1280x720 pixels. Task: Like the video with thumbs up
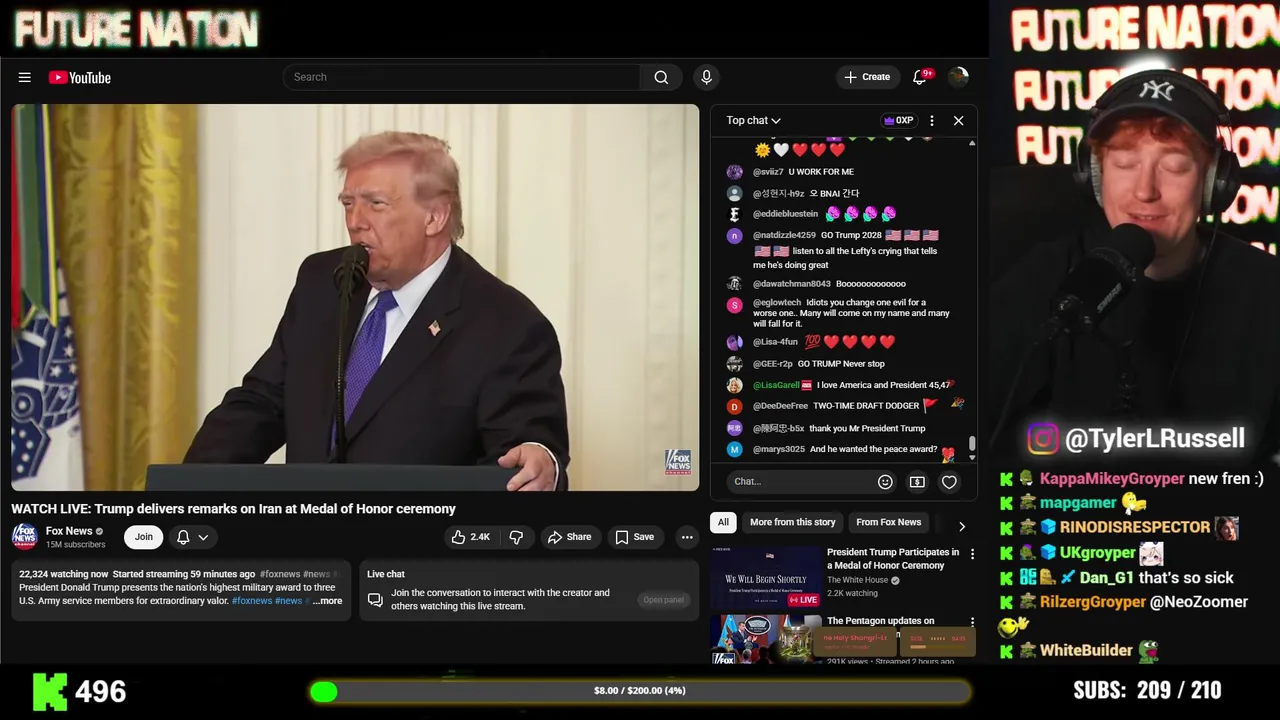coord(470,537)
